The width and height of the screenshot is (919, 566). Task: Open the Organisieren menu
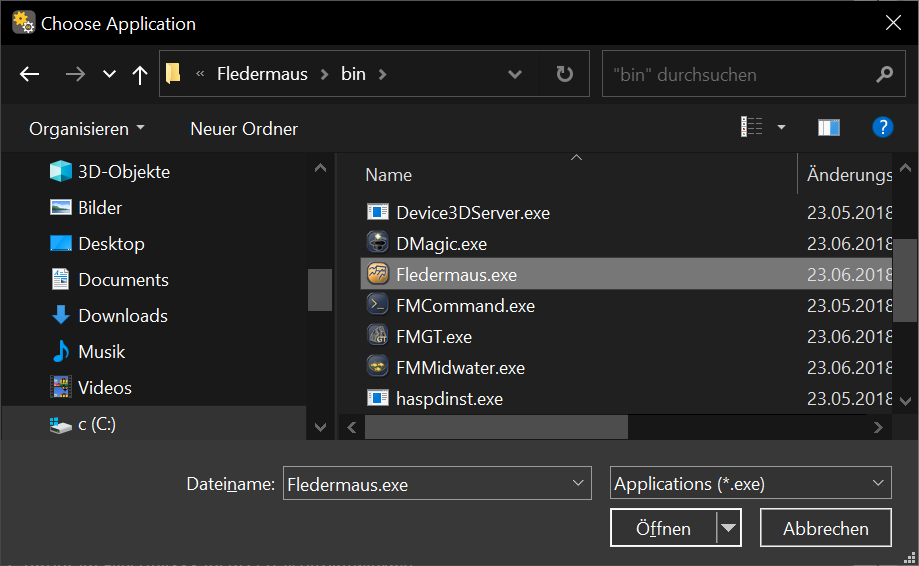[x=87, y=129]
